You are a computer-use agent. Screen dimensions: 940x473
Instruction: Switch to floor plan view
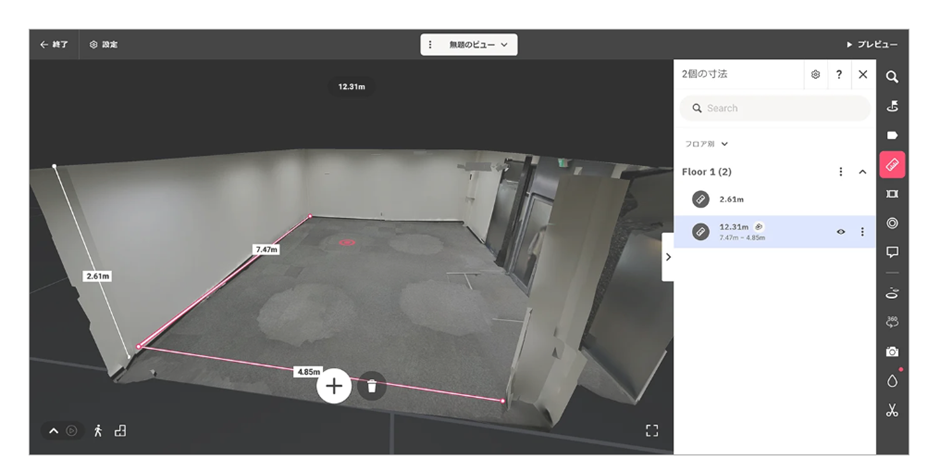pyautogui.click(x=120, y=430)
